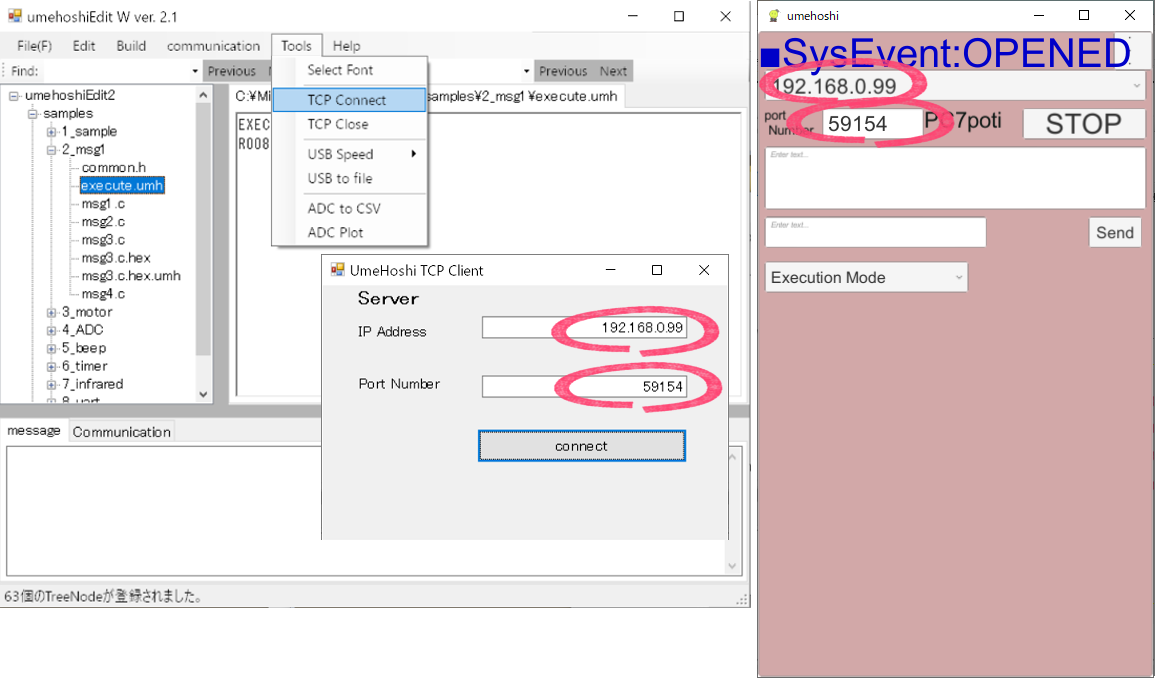The image size is (1155, 681).
Task: Click the Port Number field in TCP Client
Action: coord(584,386)
